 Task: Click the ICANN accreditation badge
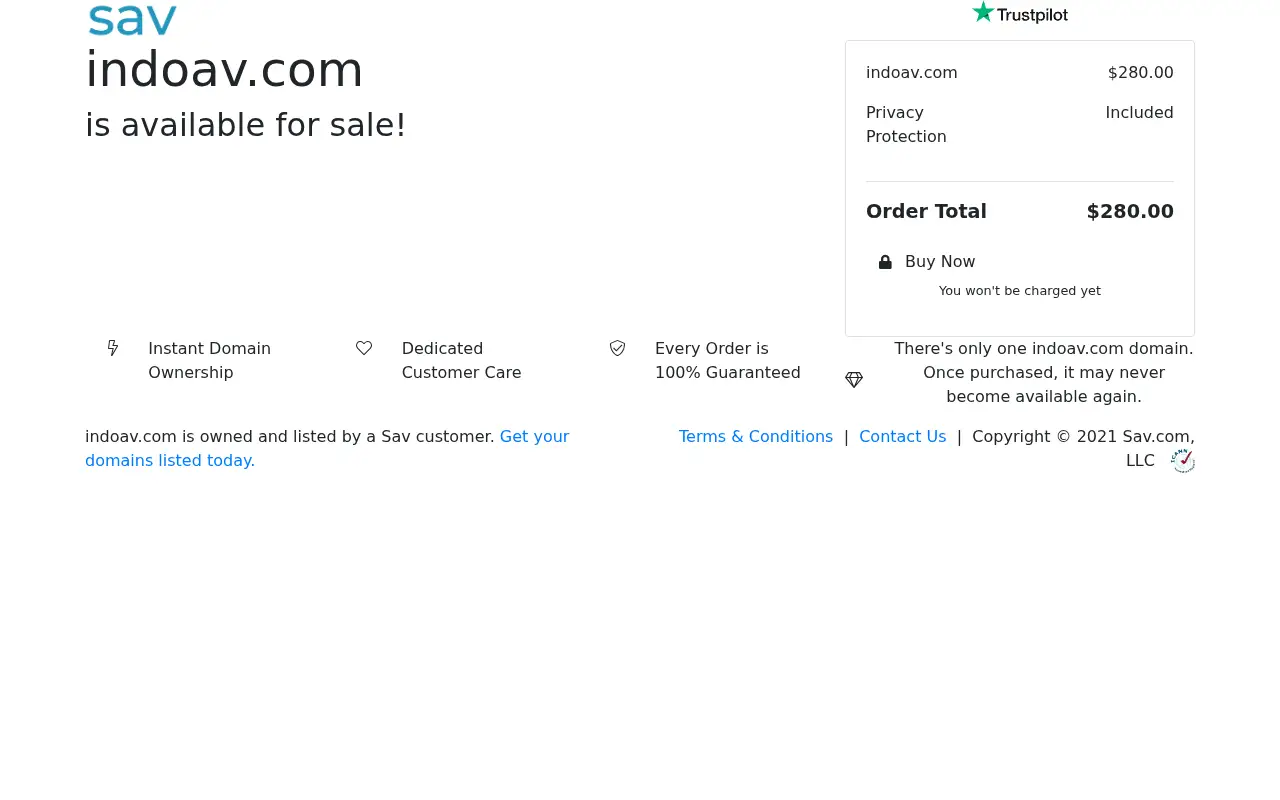(1183, 460)
